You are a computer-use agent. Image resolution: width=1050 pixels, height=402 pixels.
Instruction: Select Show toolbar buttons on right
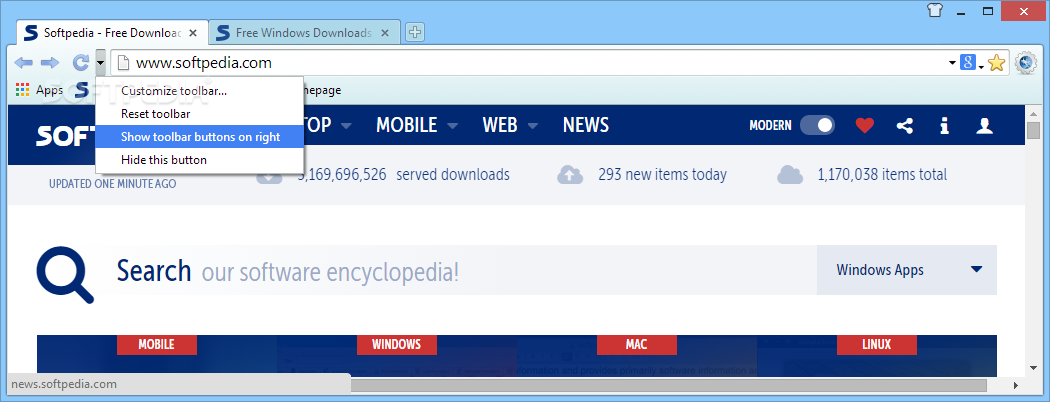coord(200,137)
